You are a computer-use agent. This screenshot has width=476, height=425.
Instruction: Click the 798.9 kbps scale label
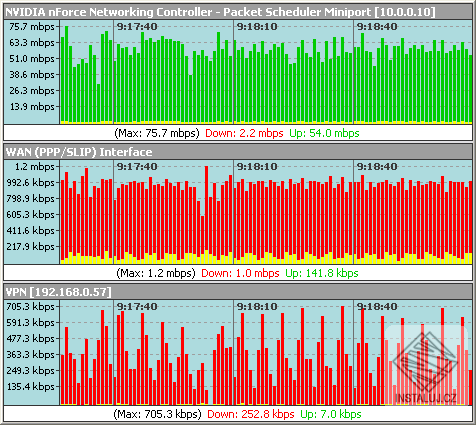(30, 199)
